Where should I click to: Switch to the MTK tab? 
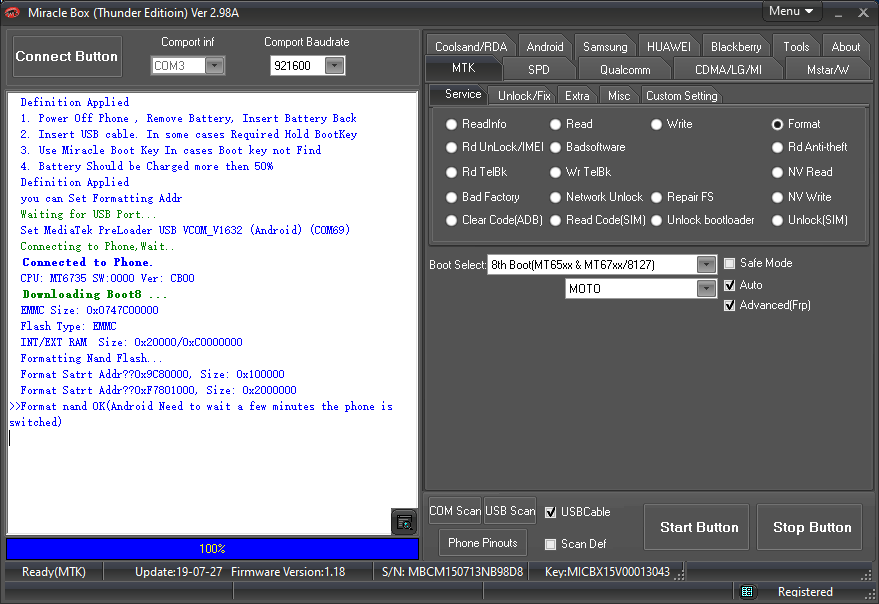pyautogui.click(x=464, y=68)
